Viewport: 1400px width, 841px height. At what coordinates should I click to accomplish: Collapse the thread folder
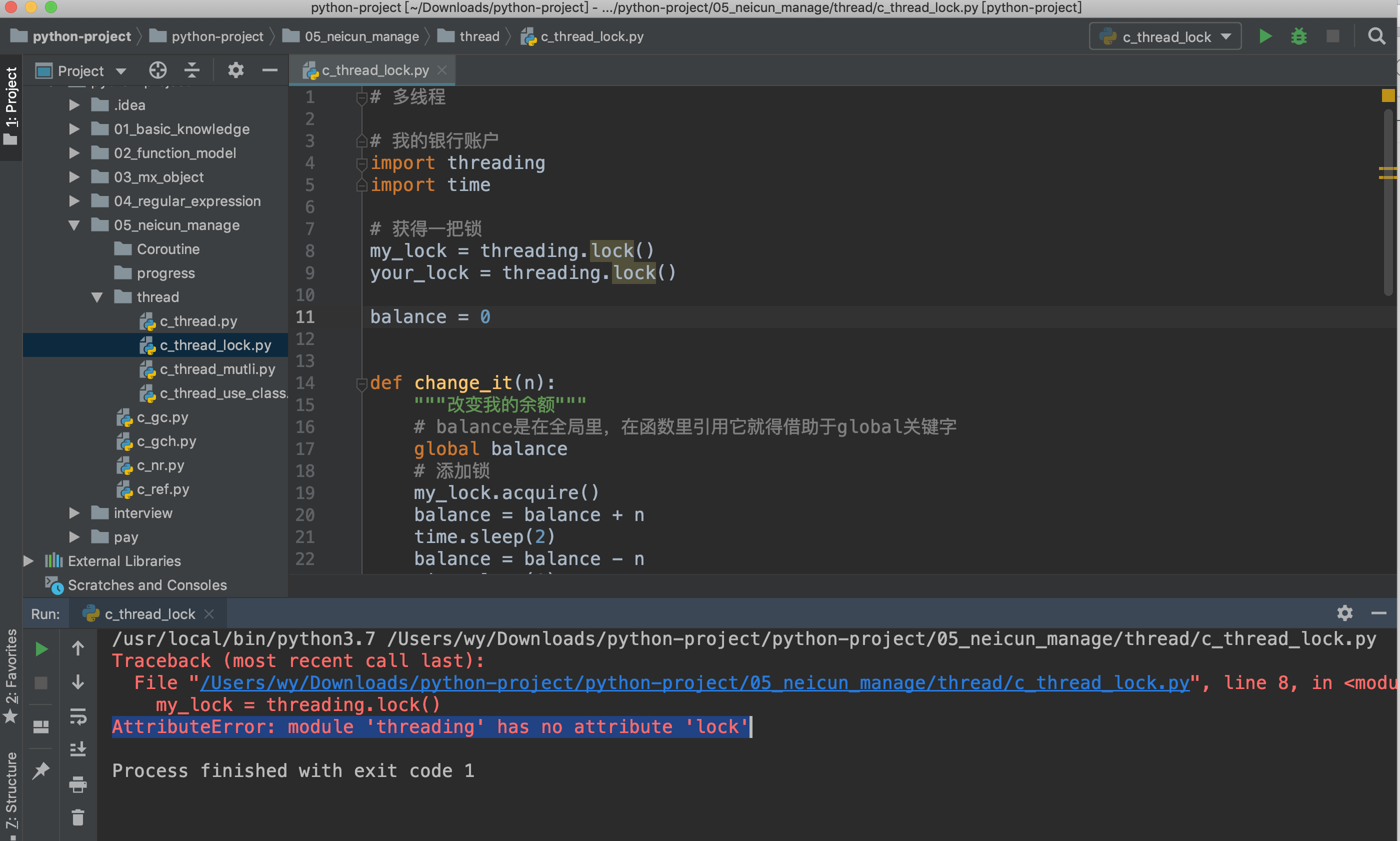click(x=97, y=297)
